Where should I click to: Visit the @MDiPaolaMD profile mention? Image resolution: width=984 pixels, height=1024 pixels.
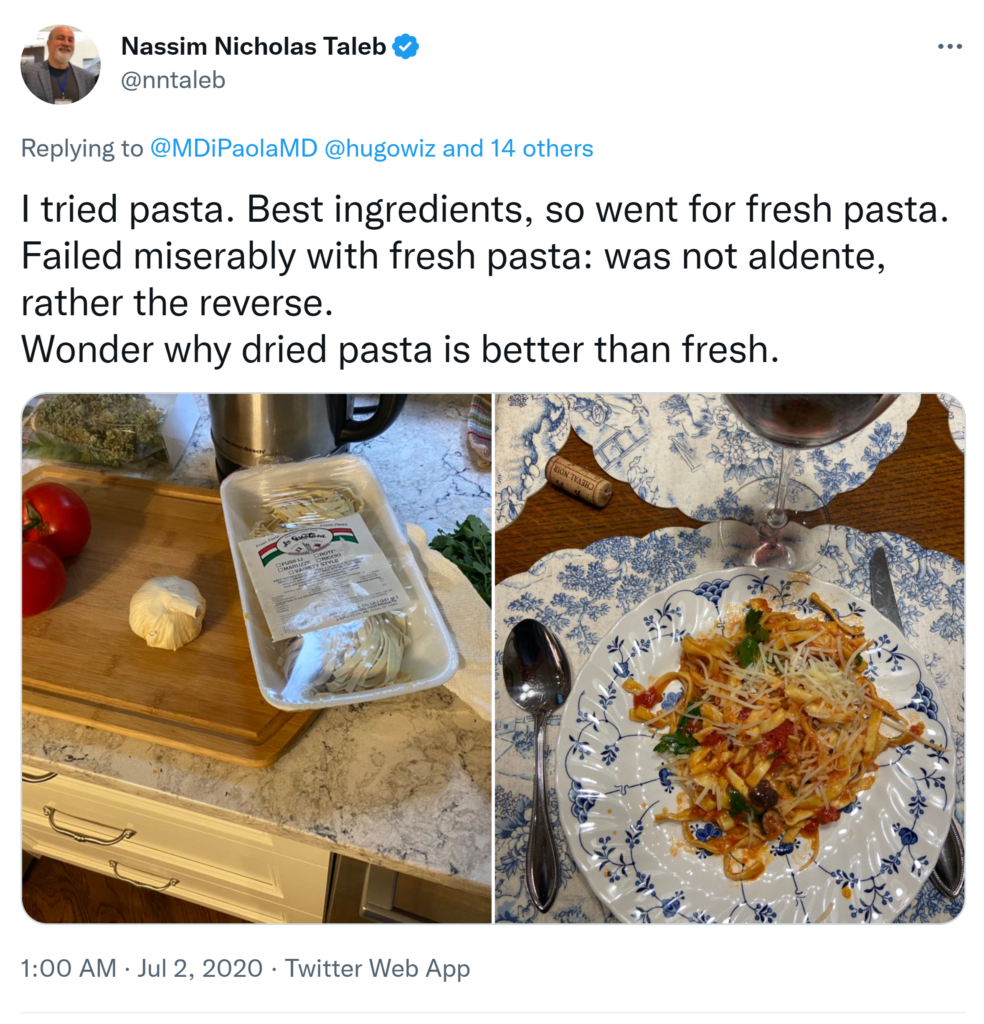[x=232, y=149]
